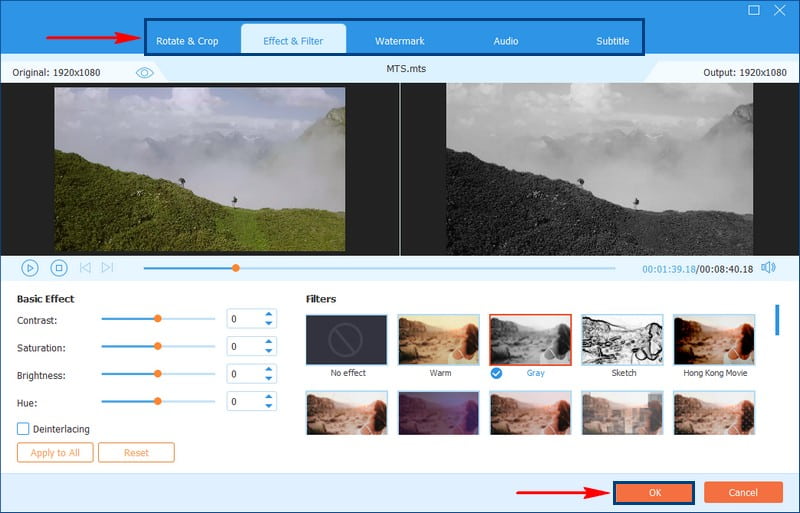Image resolution: width=800 pixels, height=513 pixels.
Task: Decrease the Saturation value with down arrow
Action: [269, 351]
